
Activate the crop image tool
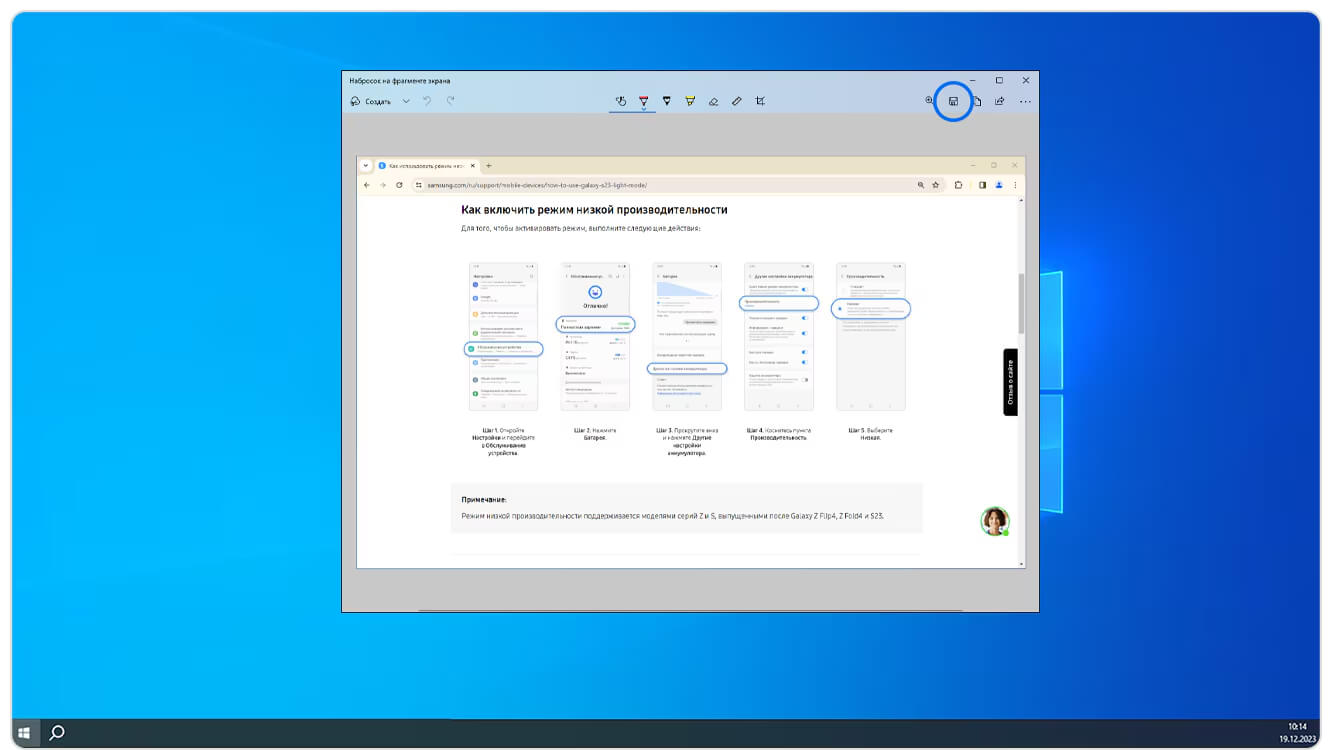point(761,101)
